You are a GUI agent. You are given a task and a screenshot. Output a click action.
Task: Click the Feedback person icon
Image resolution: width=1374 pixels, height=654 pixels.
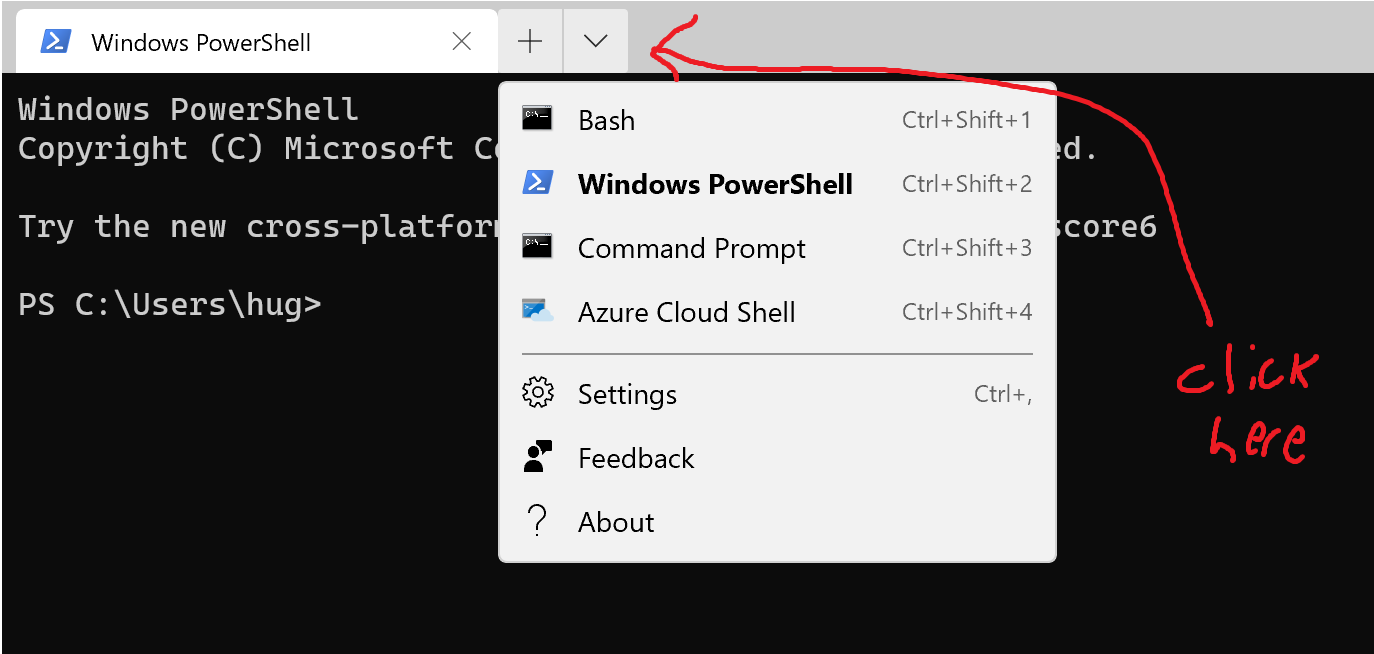[537, 458]
